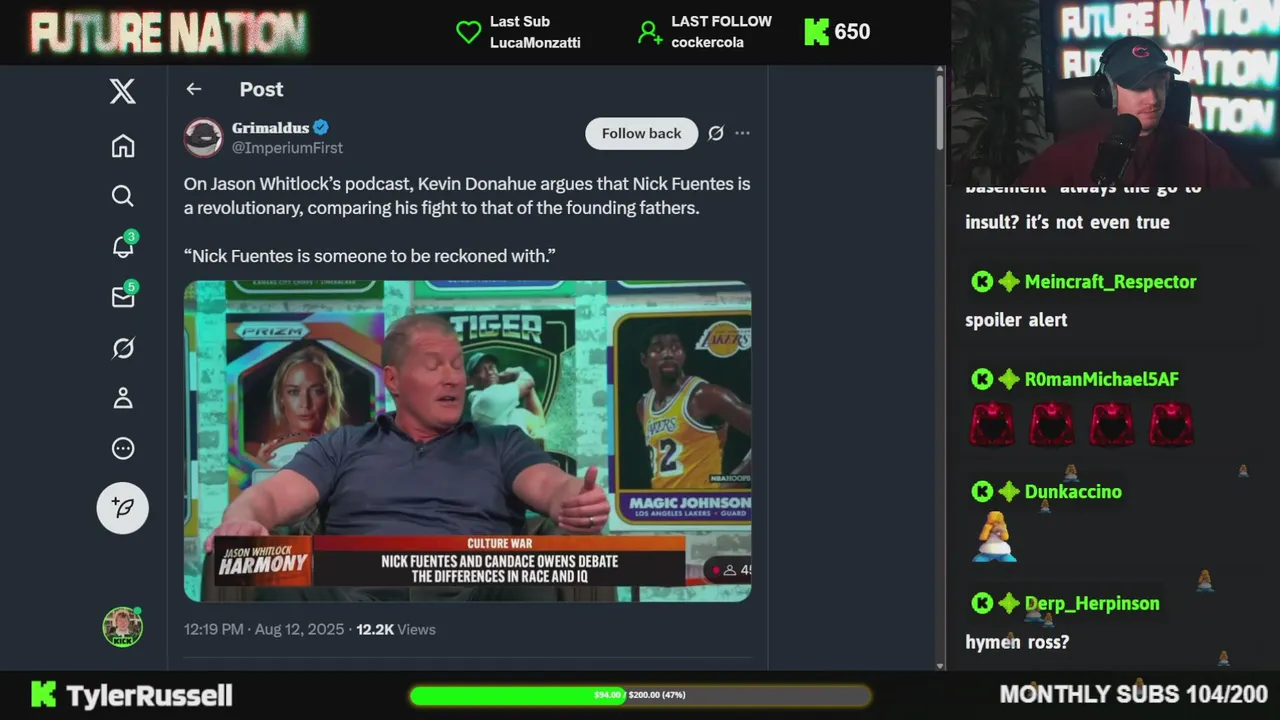Image resolution: width=1280 pixels, height=720 pixels.
Task: Open the Explore search icon
Action: [x=122, y=196]
